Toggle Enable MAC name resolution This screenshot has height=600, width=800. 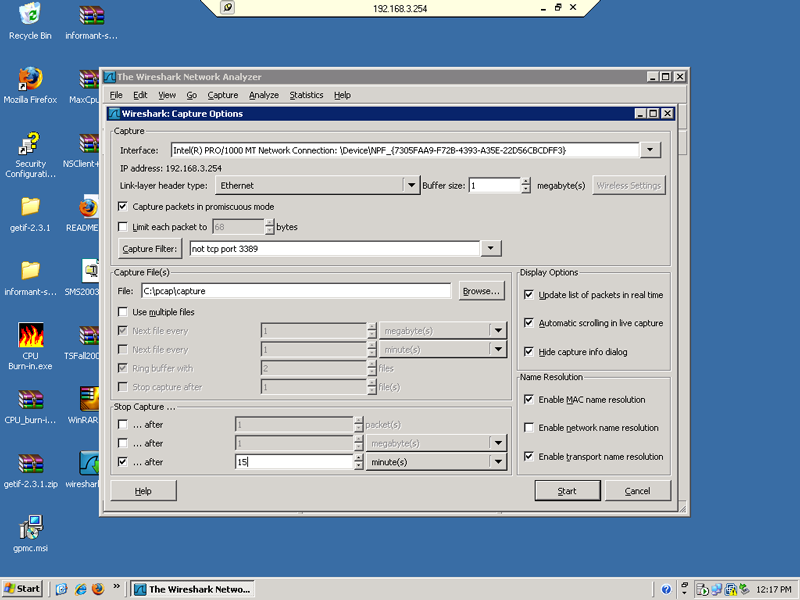pyautogui.click(x=529, y=399)
